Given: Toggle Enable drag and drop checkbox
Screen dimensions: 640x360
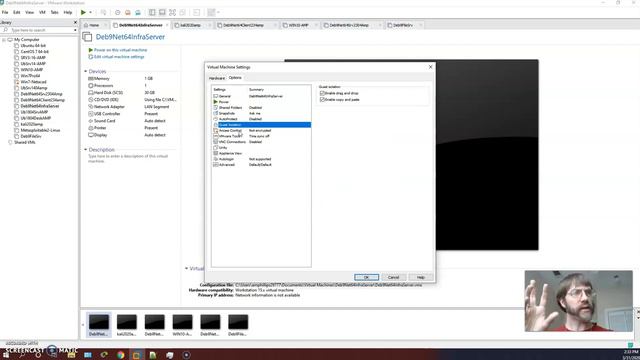Looking at the screenshot, I should 322,93.
